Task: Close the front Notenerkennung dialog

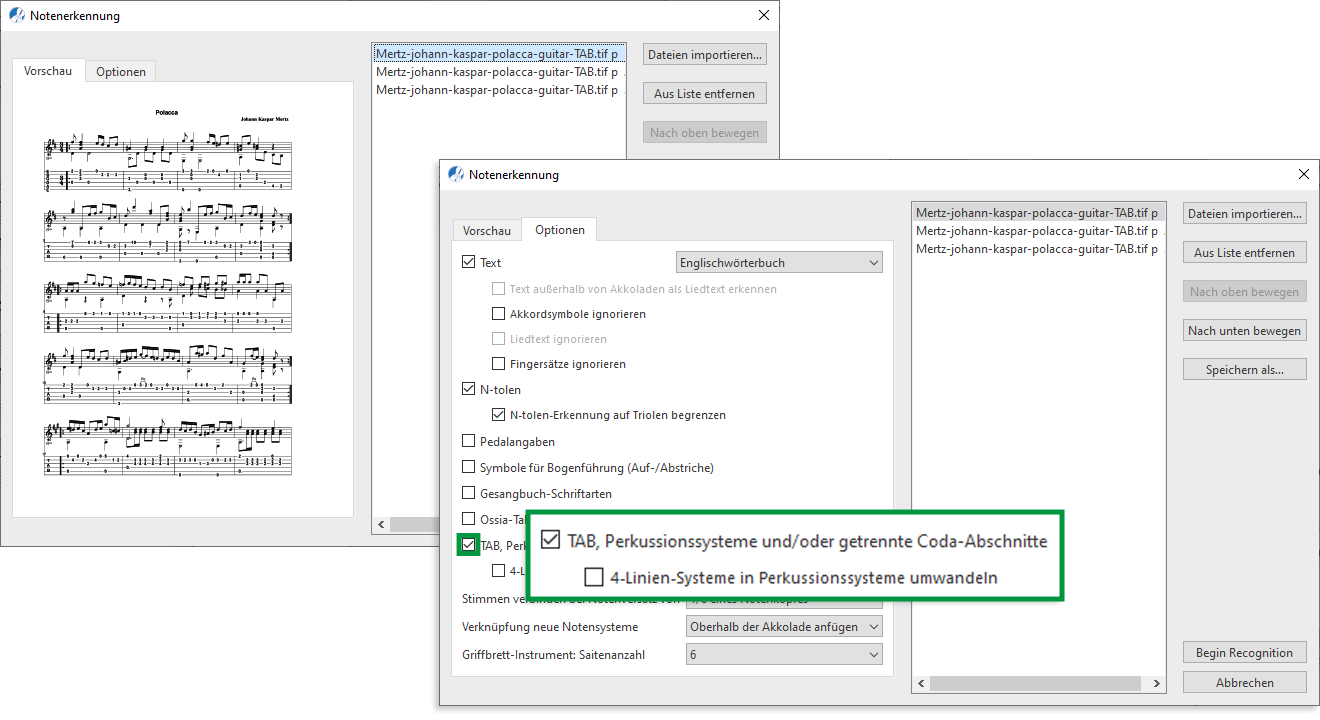Action: [1303, 174]
